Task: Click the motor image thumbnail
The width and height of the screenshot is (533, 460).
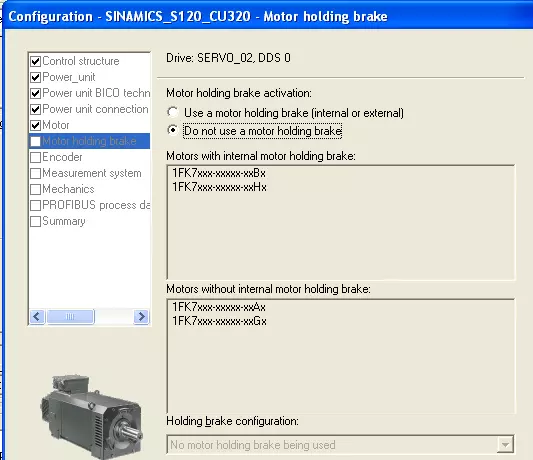Action: pyautogui.click(x=91, y=416)
